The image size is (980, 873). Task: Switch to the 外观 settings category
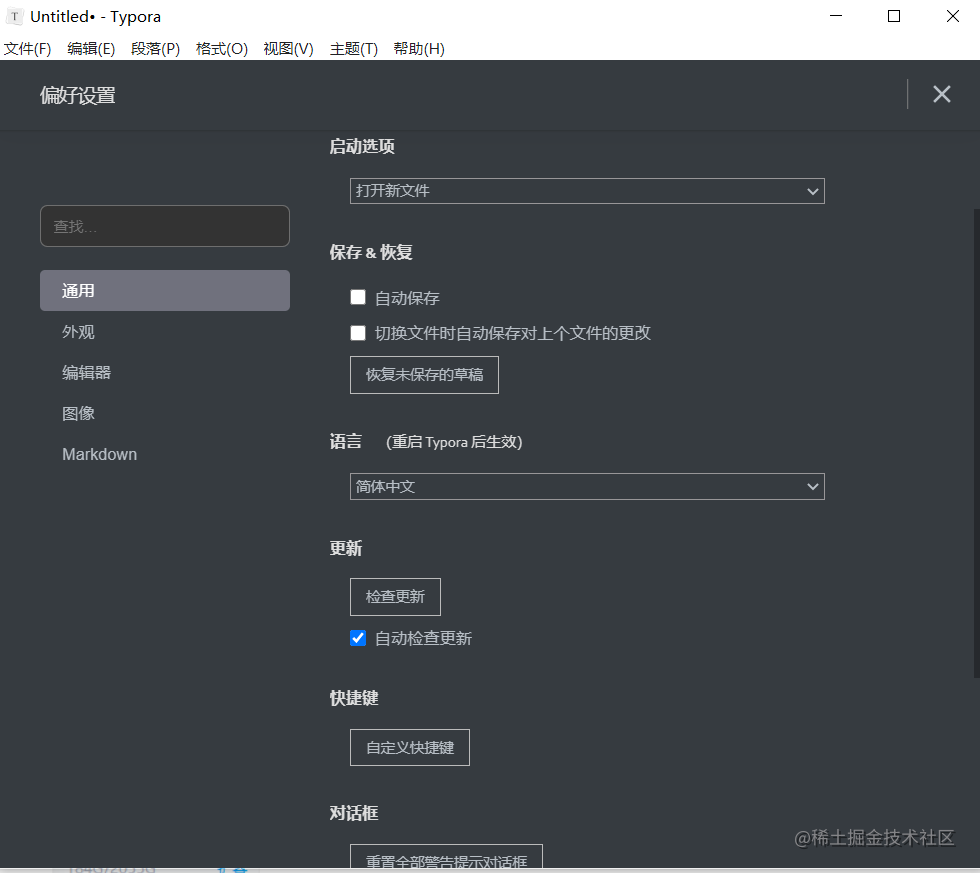pos(165,332)
